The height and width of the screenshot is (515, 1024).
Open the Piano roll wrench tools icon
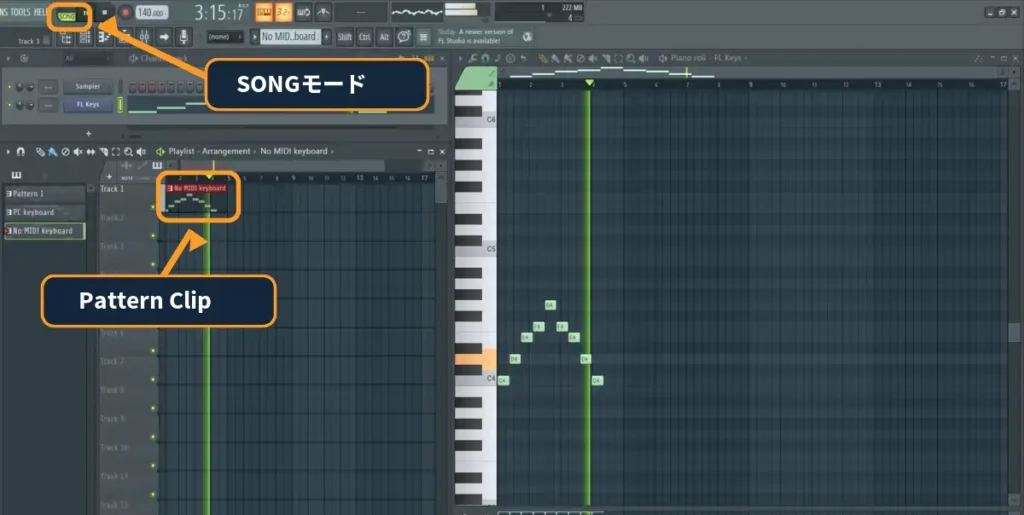(473, 58)
